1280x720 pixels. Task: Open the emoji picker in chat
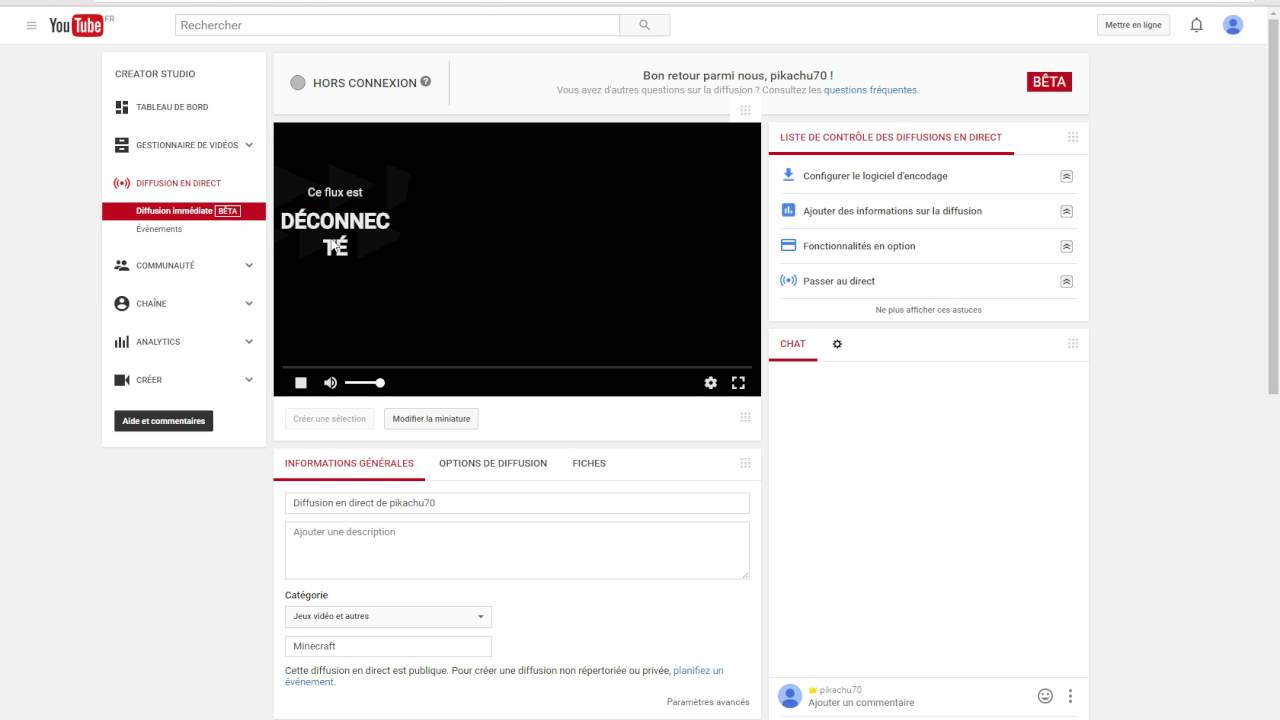pos(1045,696)
